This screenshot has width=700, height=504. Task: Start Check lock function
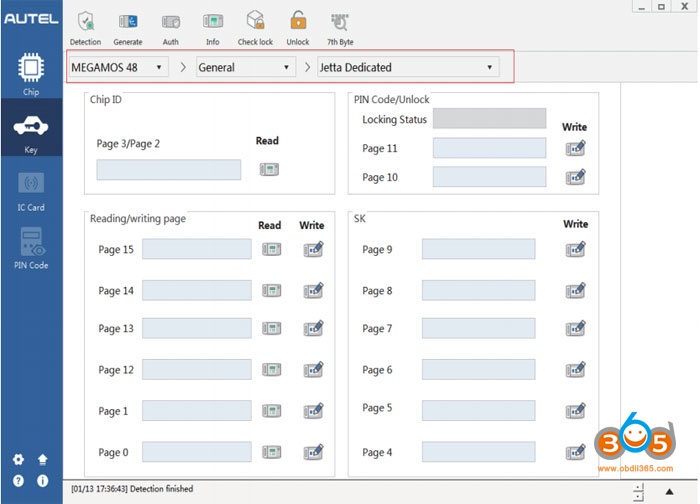(255, 29)
